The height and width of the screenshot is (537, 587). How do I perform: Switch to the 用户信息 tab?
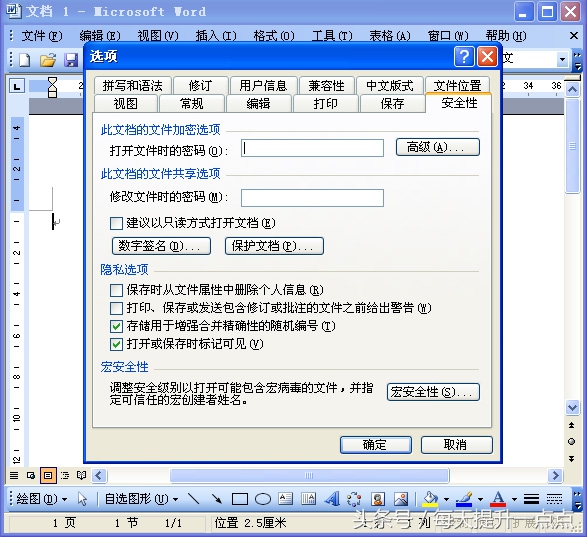click(x=264, y=86)
